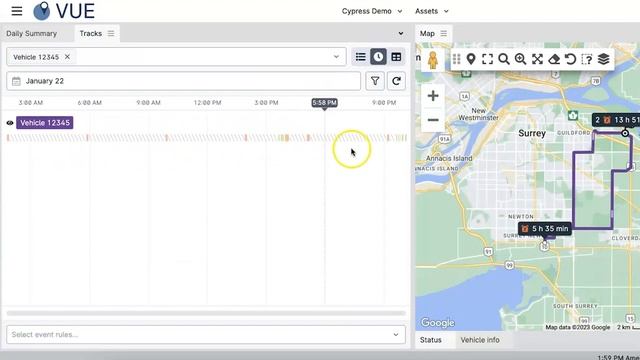This screenshot has width=640, height=360.
Task: Refresh the tracks data
Action: coord(396,81)
